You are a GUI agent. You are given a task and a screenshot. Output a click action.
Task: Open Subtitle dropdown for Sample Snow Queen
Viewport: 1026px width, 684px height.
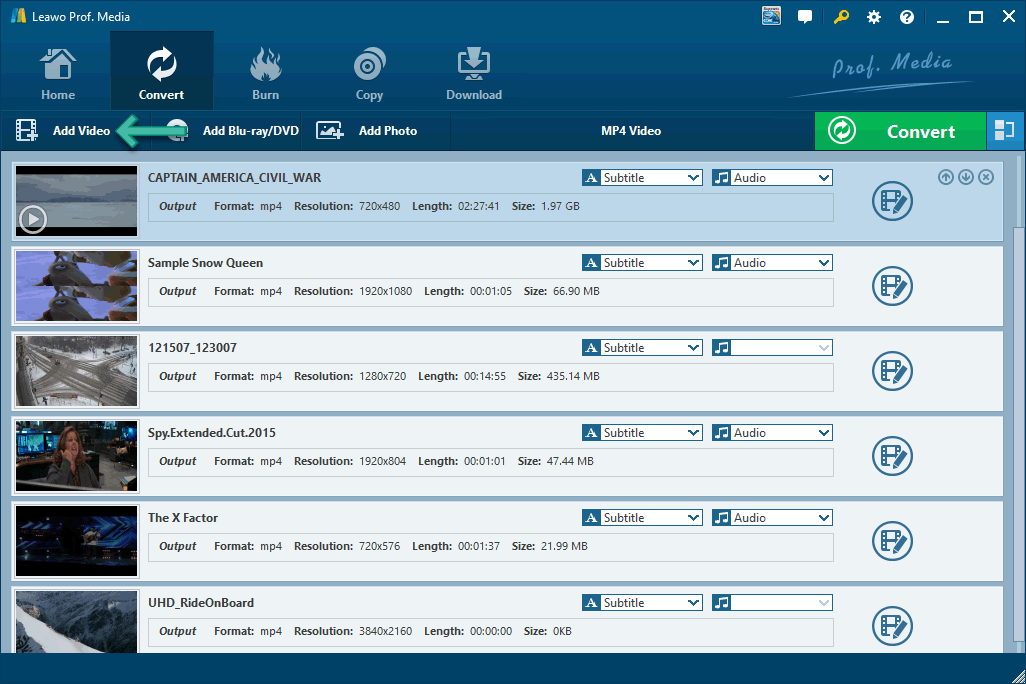tap(642, 262)
